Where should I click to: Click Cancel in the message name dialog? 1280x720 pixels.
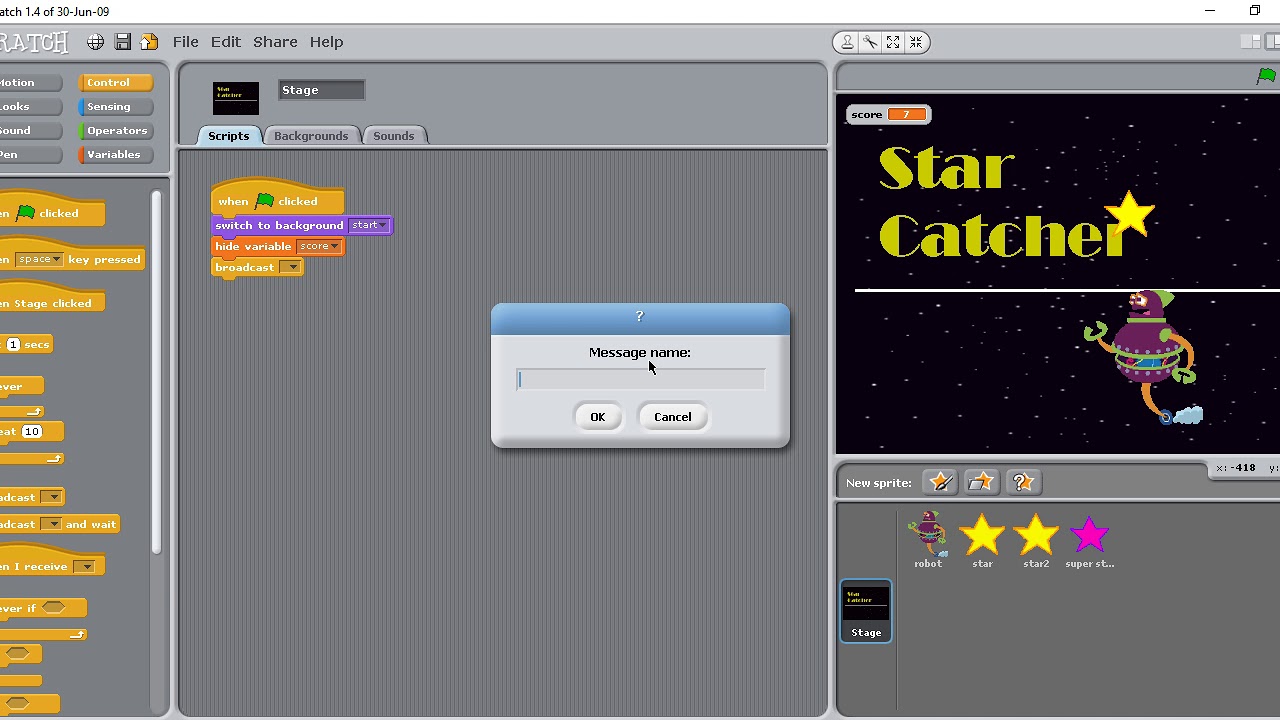pos(672,417)
